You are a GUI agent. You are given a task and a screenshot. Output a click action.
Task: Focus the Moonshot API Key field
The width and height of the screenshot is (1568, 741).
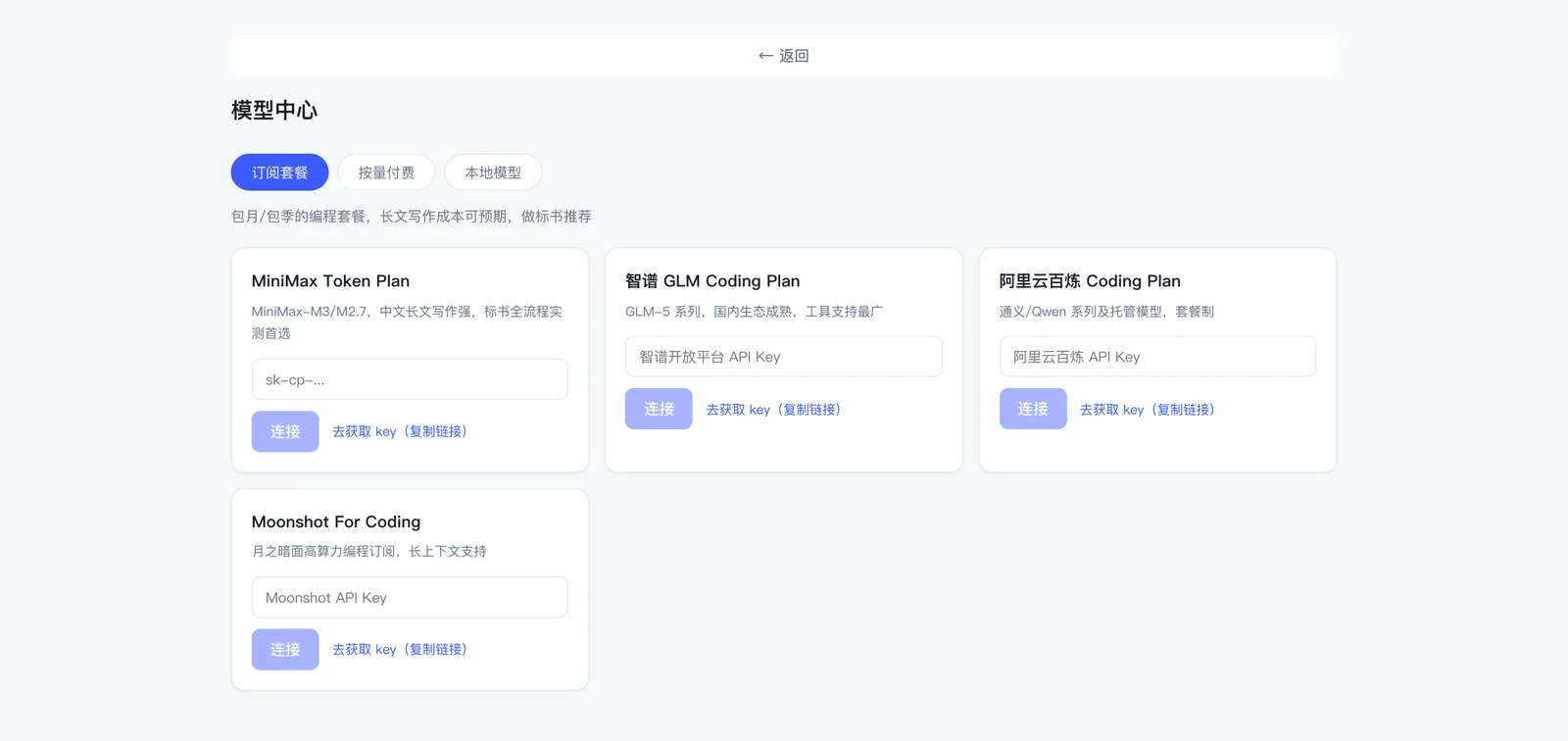click(x=410, y=598)
